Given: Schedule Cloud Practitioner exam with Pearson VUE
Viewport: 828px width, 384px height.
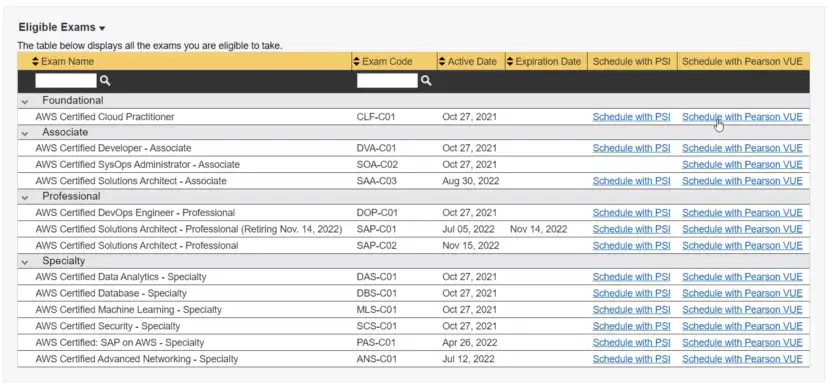Looking at the screenshot, I should [x=742, y=117].
